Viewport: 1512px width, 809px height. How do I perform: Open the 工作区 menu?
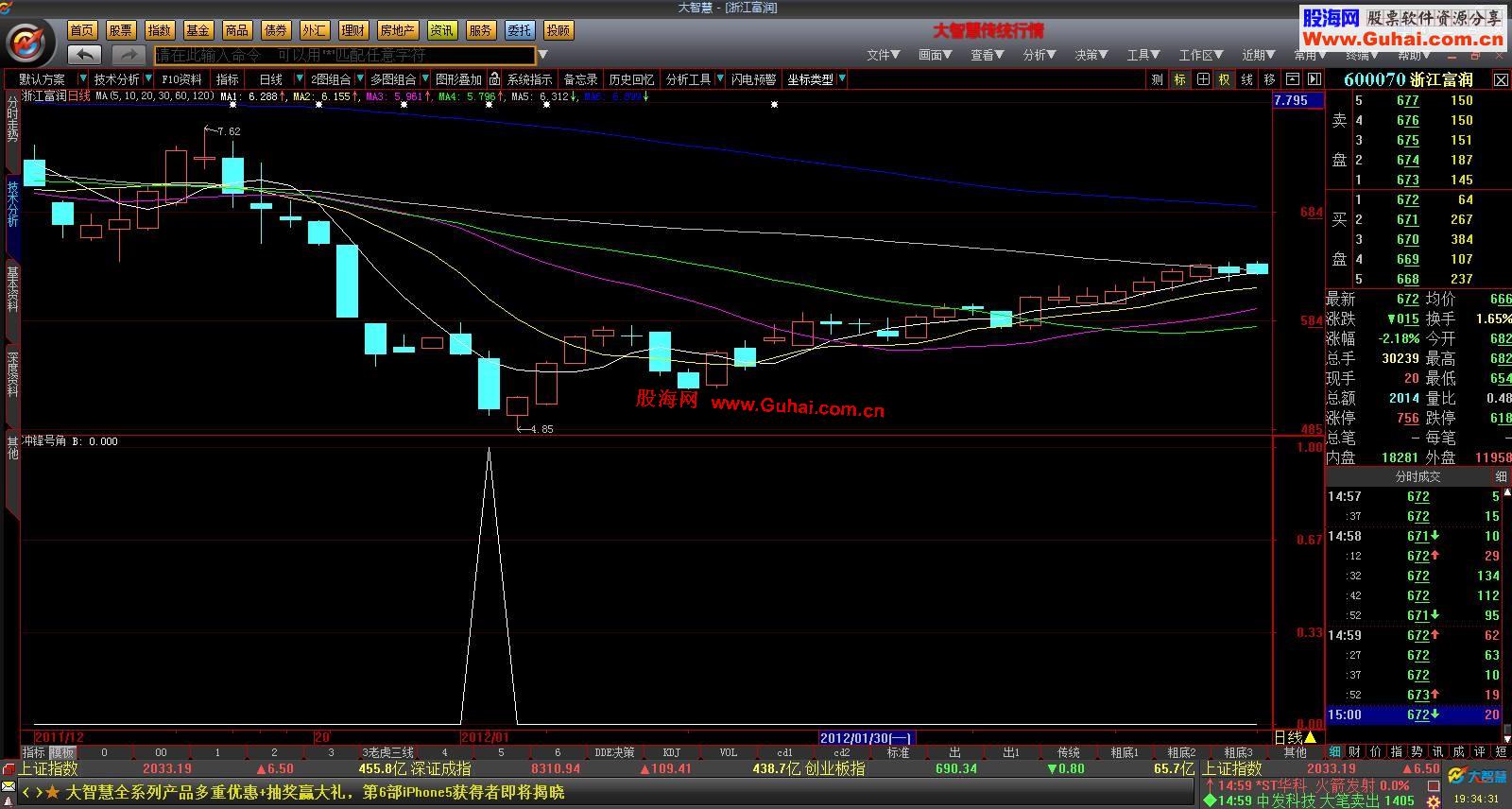point(1201,55)
